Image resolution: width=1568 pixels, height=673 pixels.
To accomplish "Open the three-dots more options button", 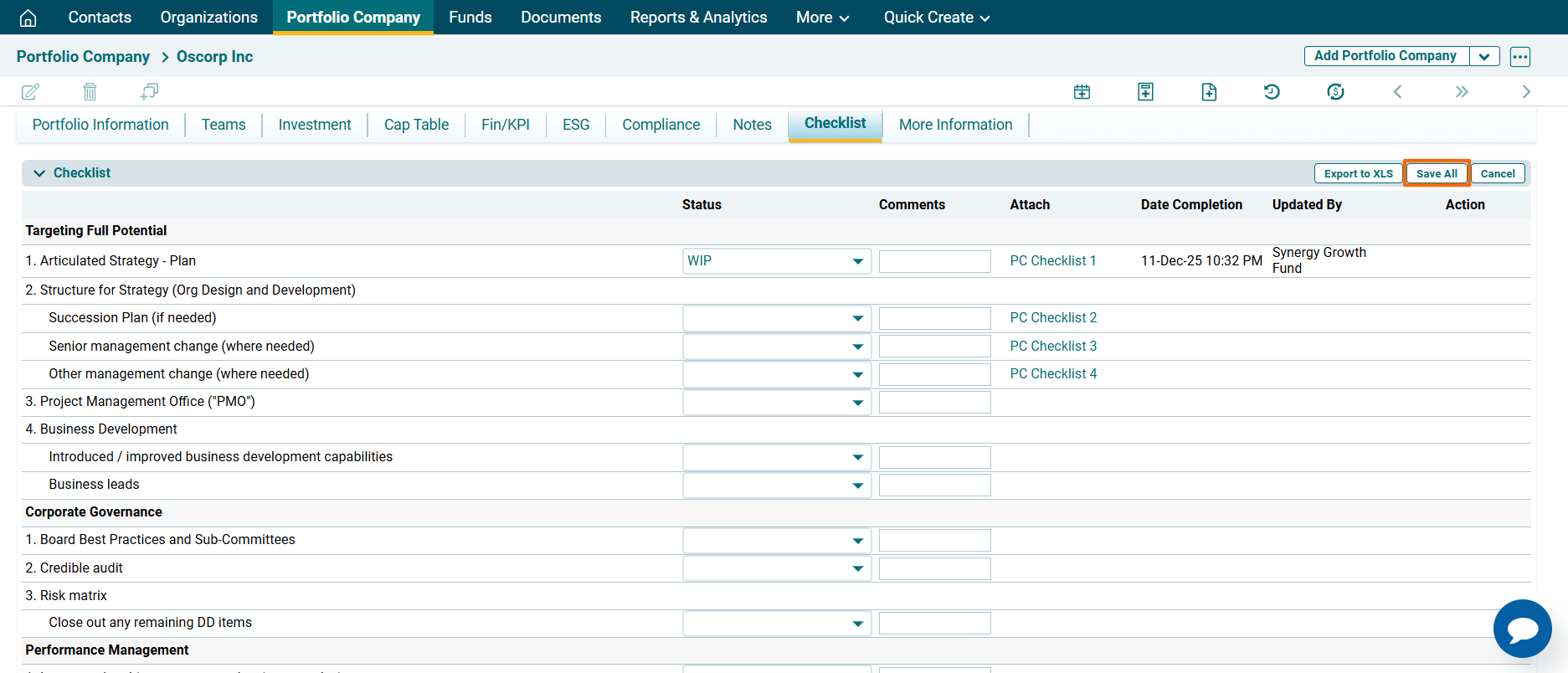I will 1519,57.
